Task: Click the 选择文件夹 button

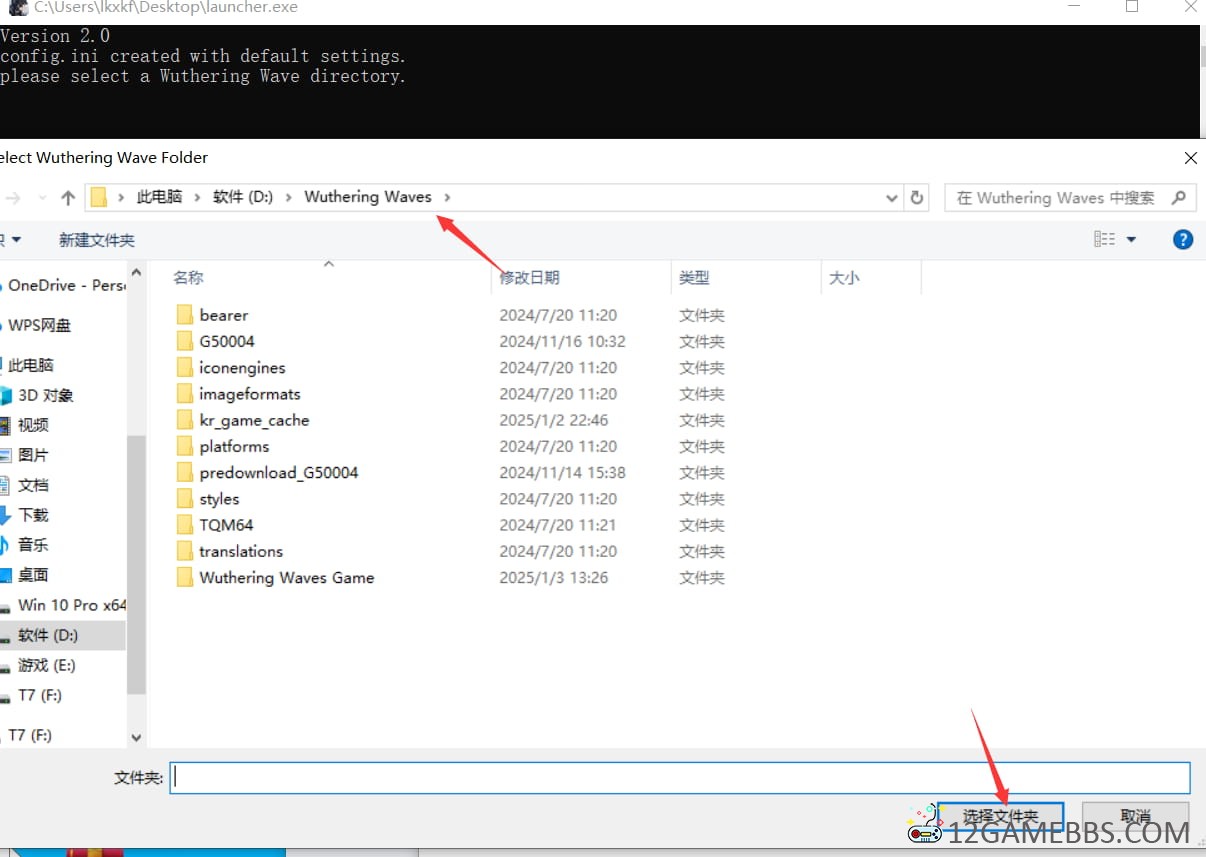Action: [1000, 816]
